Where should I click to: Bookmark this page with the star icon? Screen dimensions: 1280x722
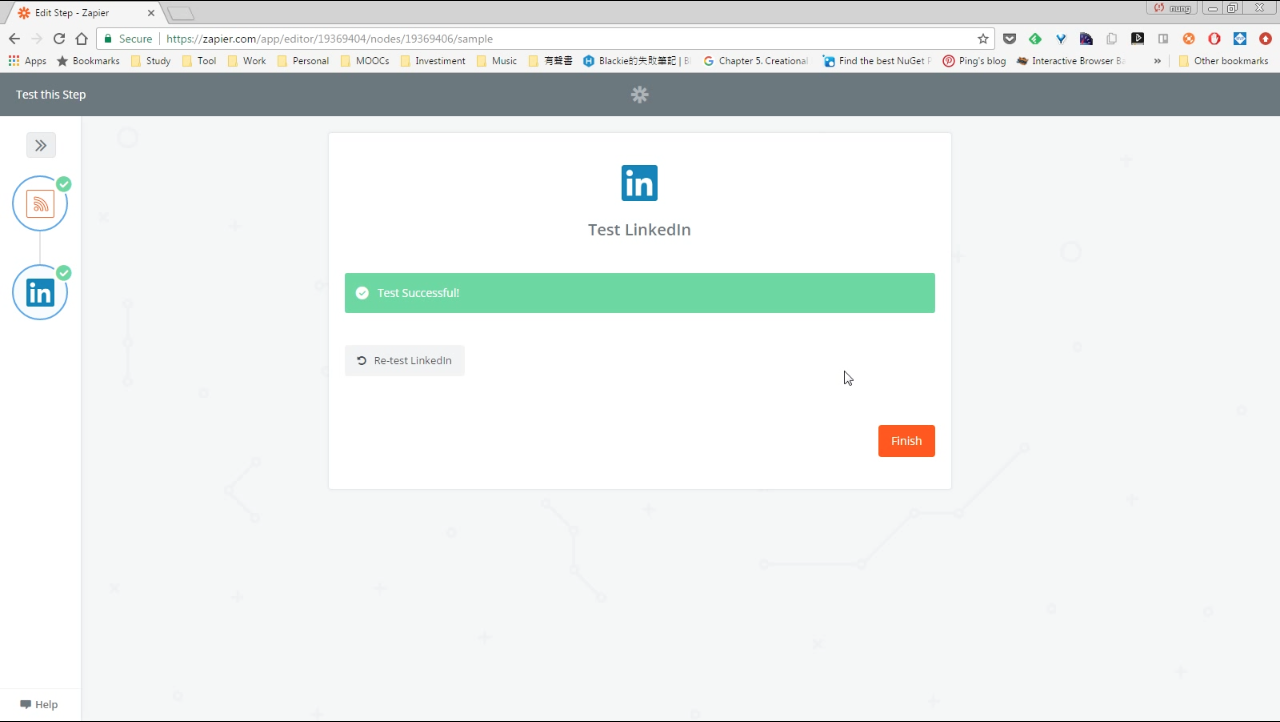[x=983, y=39]
